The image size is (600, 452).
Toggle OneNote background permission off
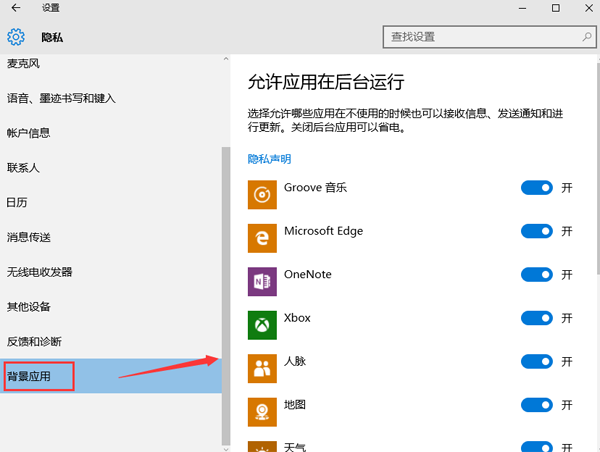pyautogui.click(x=537, y=275)
